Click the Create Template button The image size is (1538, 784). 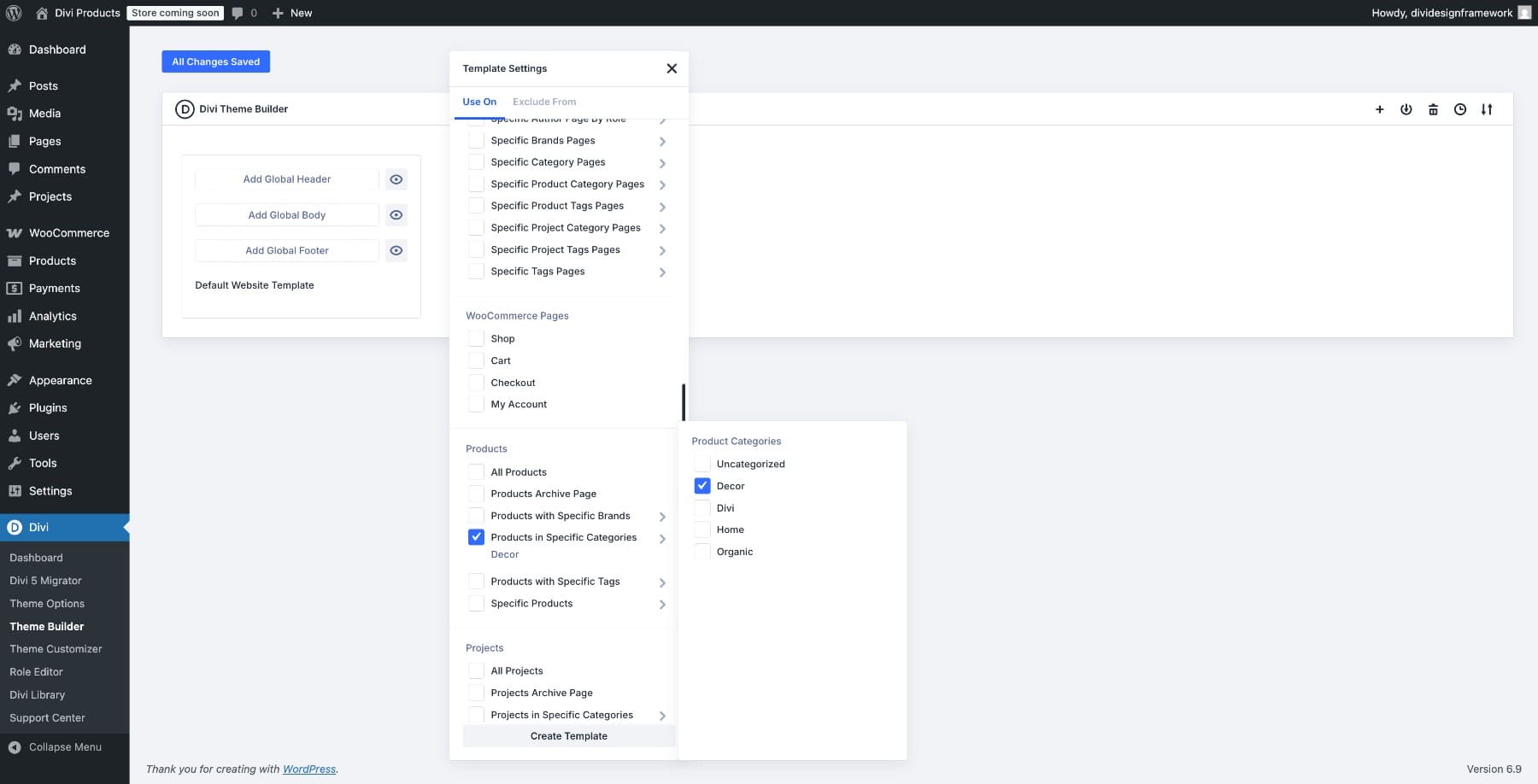point(568,735)
